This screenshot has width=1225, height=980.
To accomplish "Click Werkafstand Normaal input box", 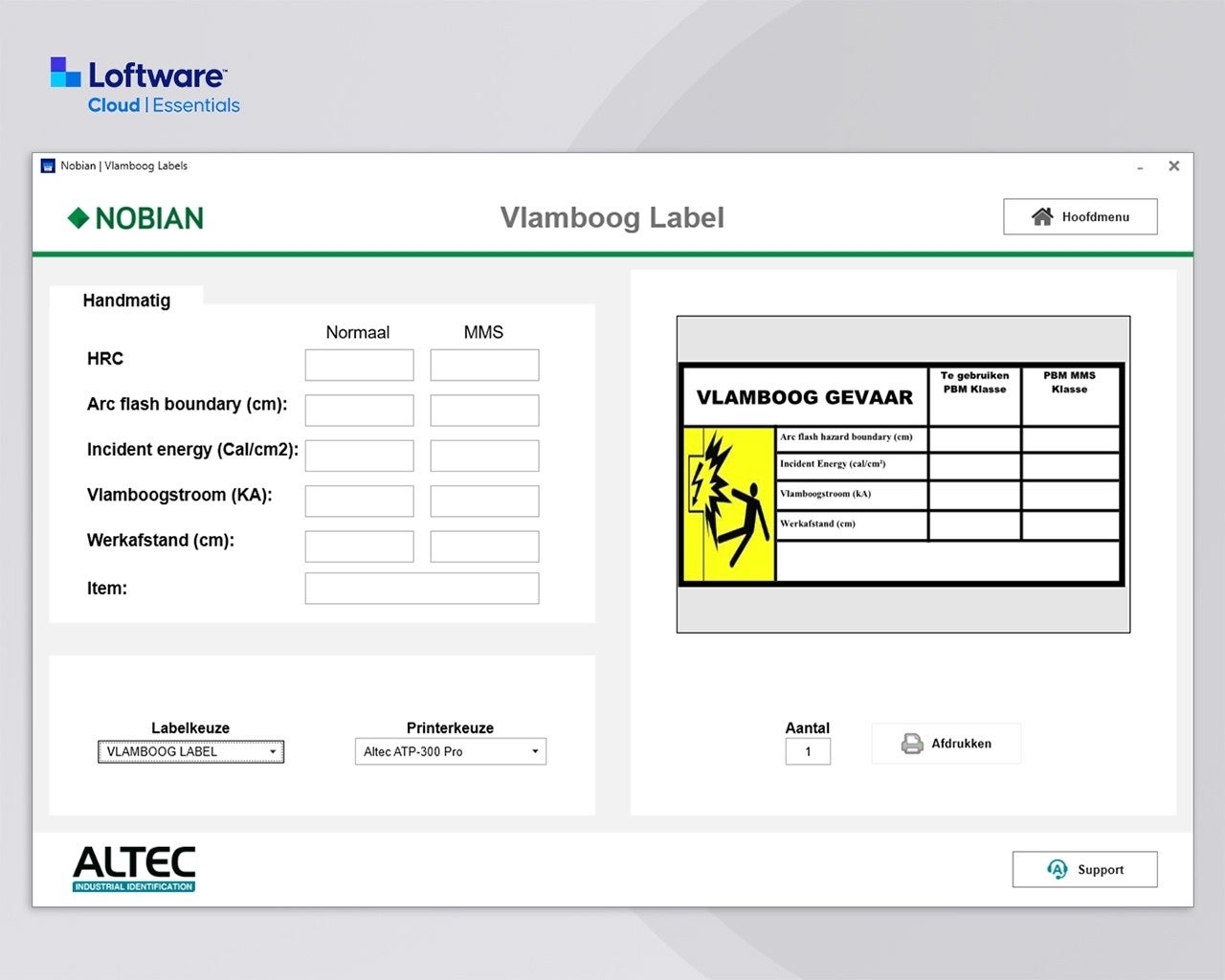I will point(359,546).
